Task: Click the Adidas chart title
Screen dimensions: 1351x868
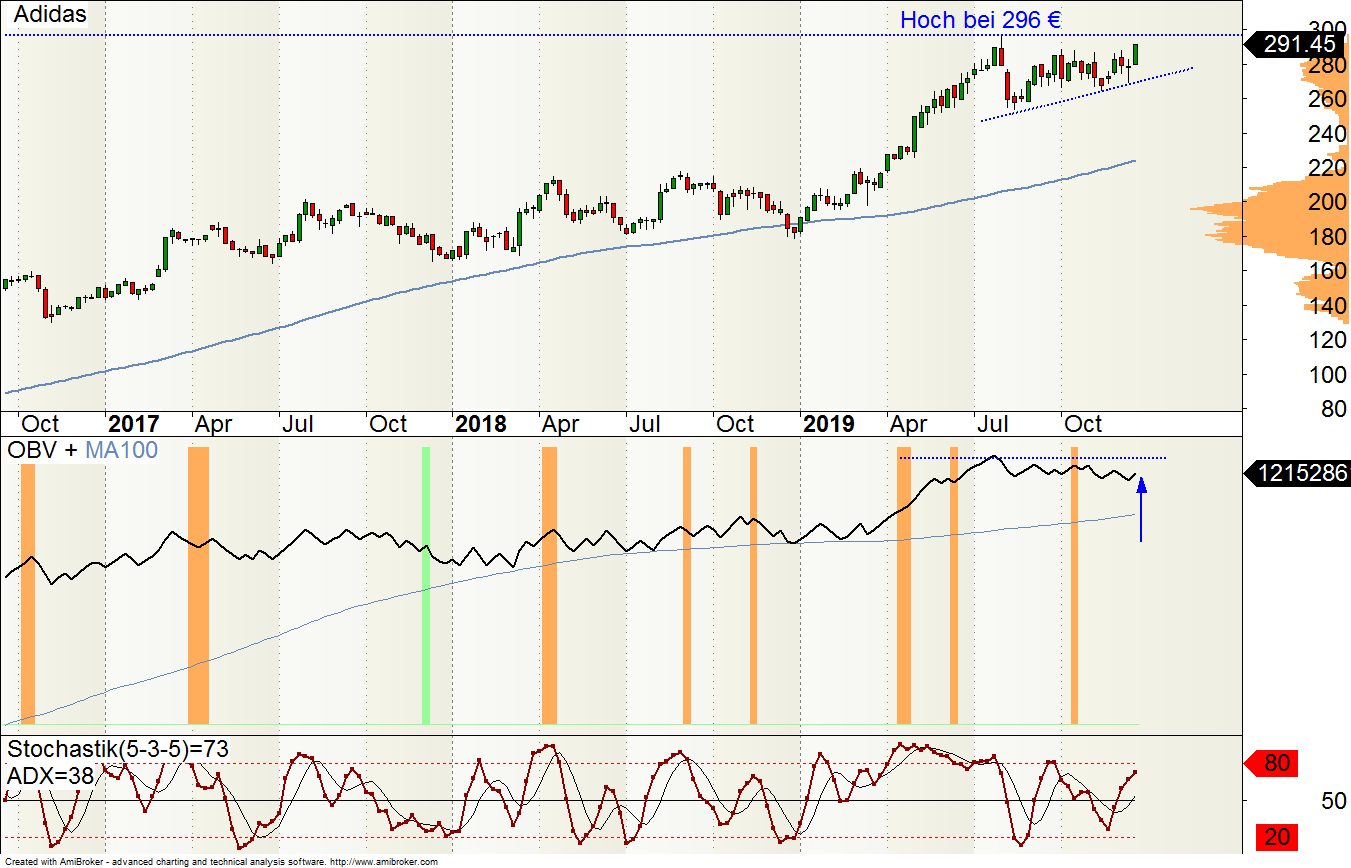Action: [50, 15]
